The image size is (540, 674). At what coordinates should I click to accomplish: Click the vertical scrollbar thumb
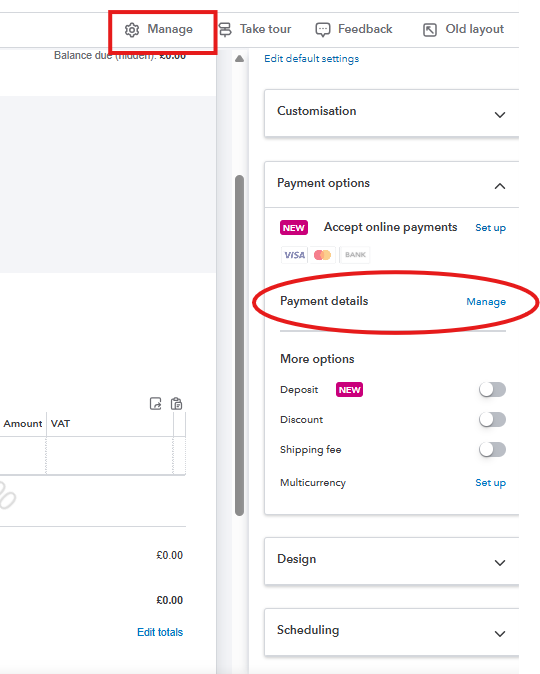(239, 345)
